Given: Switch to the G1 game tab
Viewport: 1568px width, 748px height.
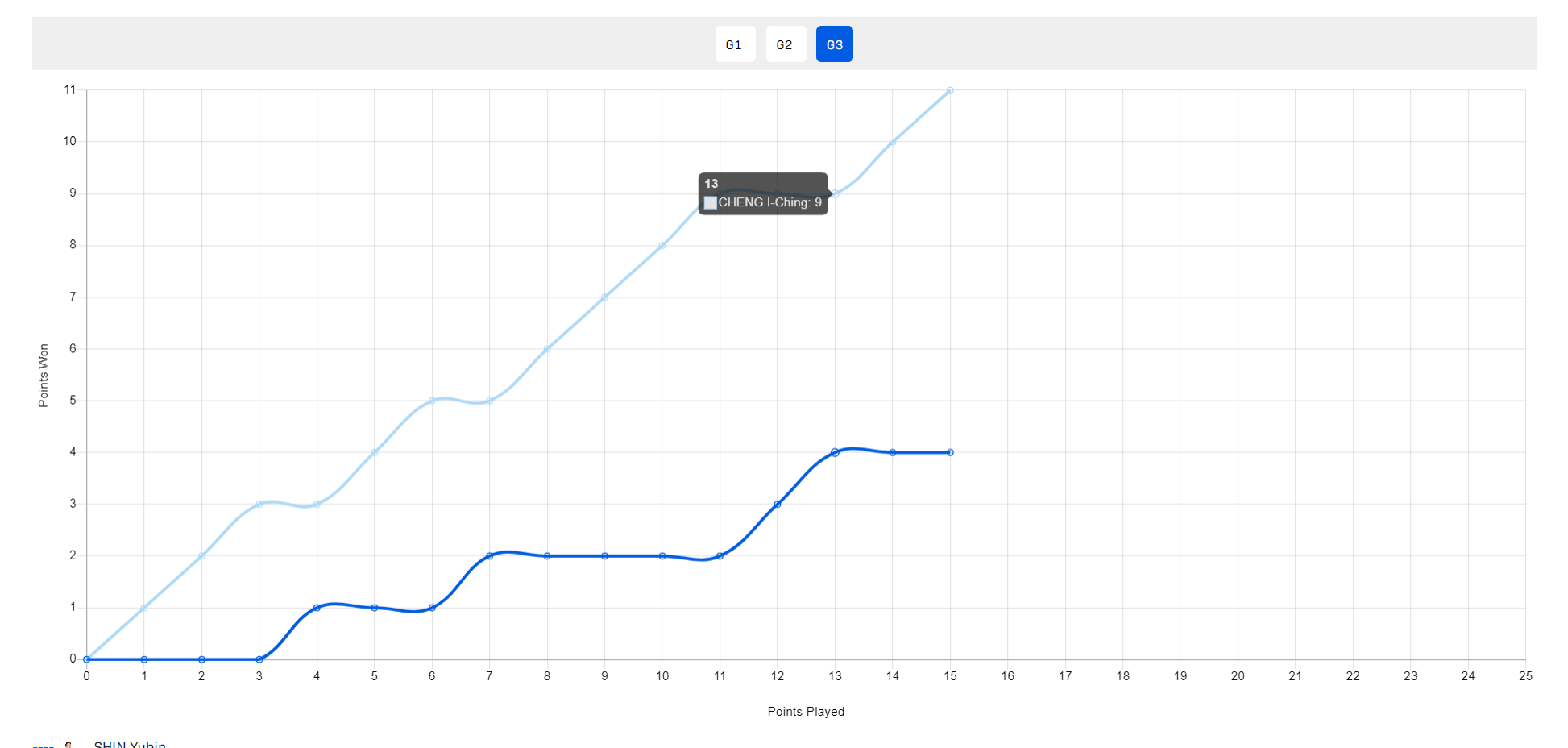Looking at the screenshot, I should click(x=734, y=44).
